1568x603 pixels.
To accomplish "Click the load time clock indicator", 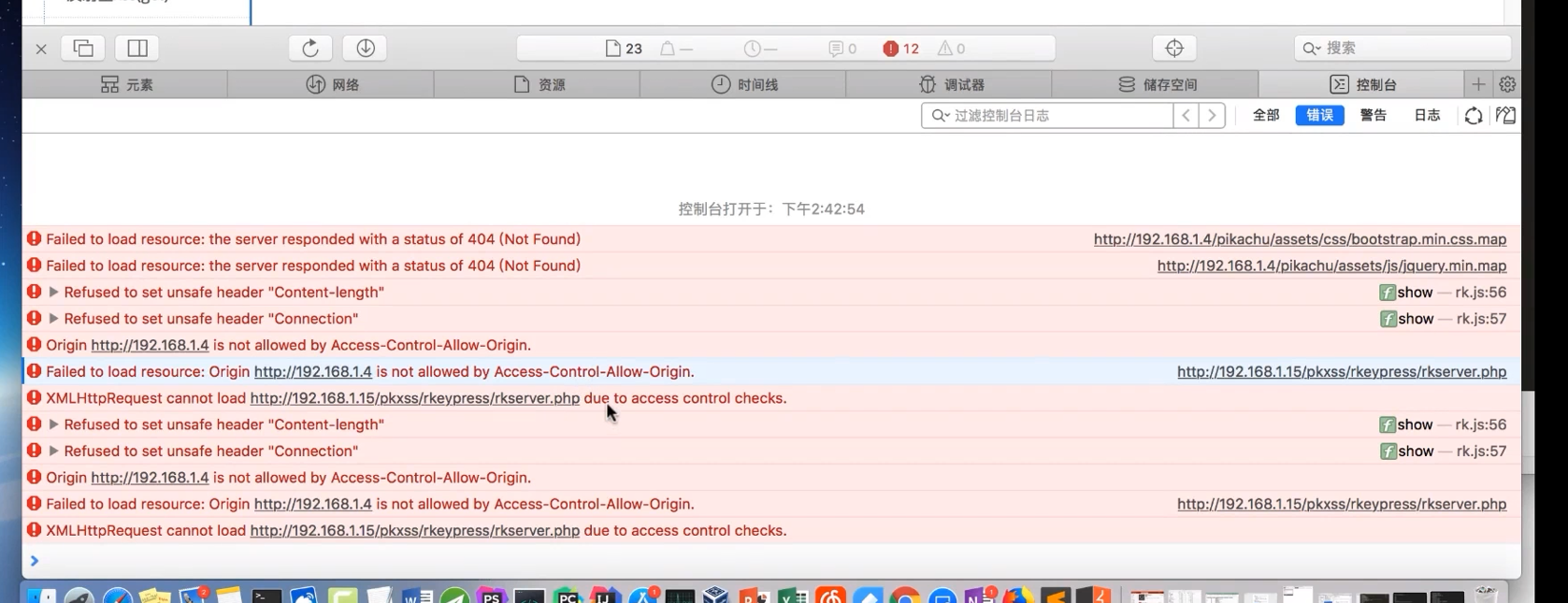I will pos(760,49).
